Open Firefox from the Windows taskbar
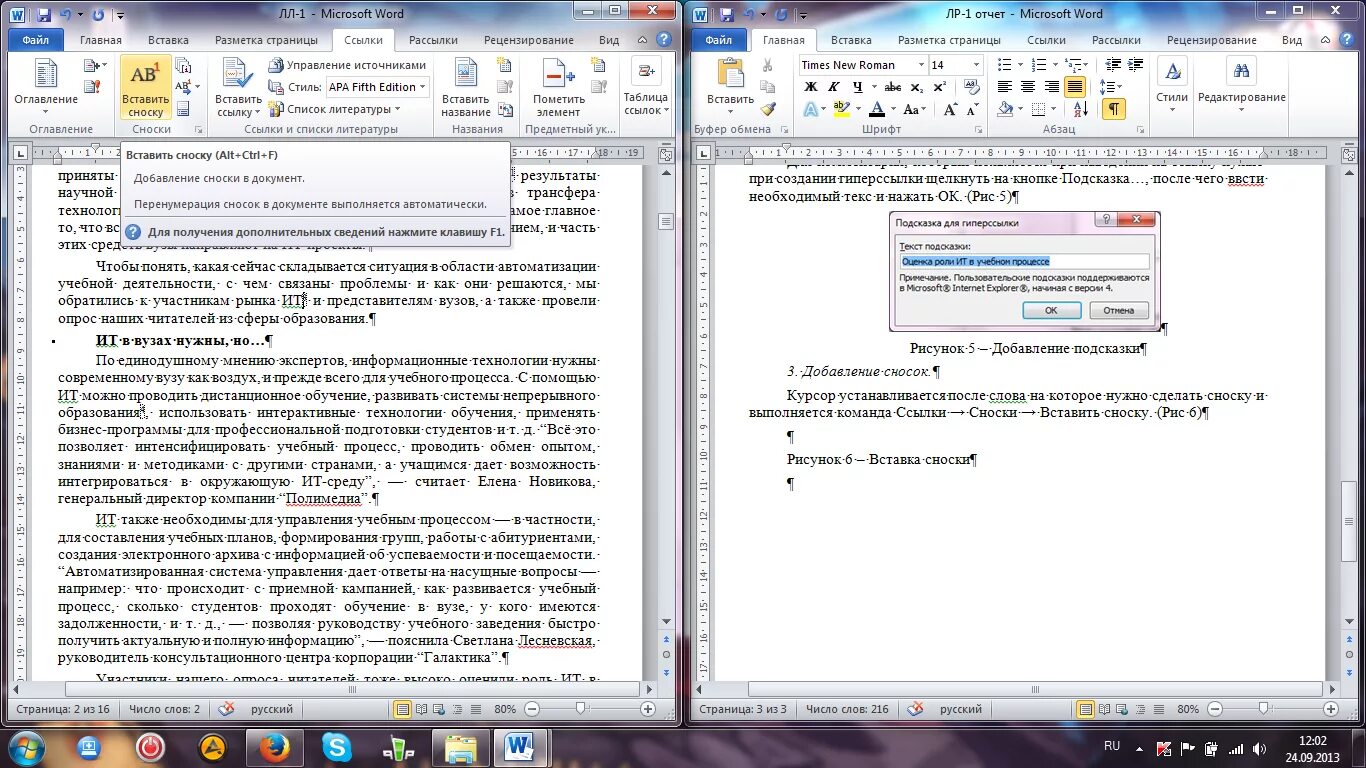1366x768 pixels. [x=273, y=746]
